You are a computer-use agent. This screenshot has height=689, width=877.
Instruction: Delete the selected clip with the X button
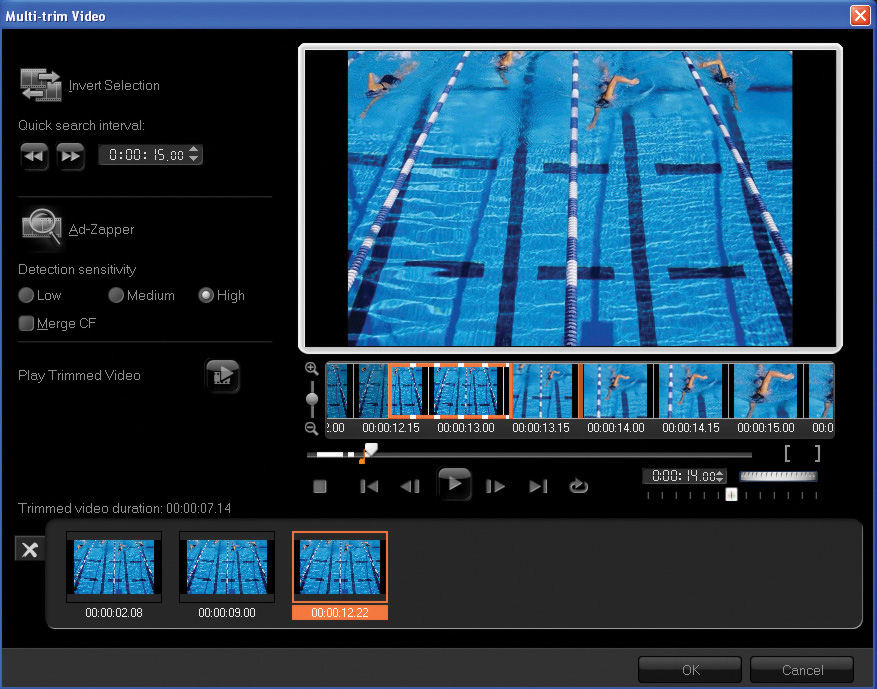tap(30, 549)
